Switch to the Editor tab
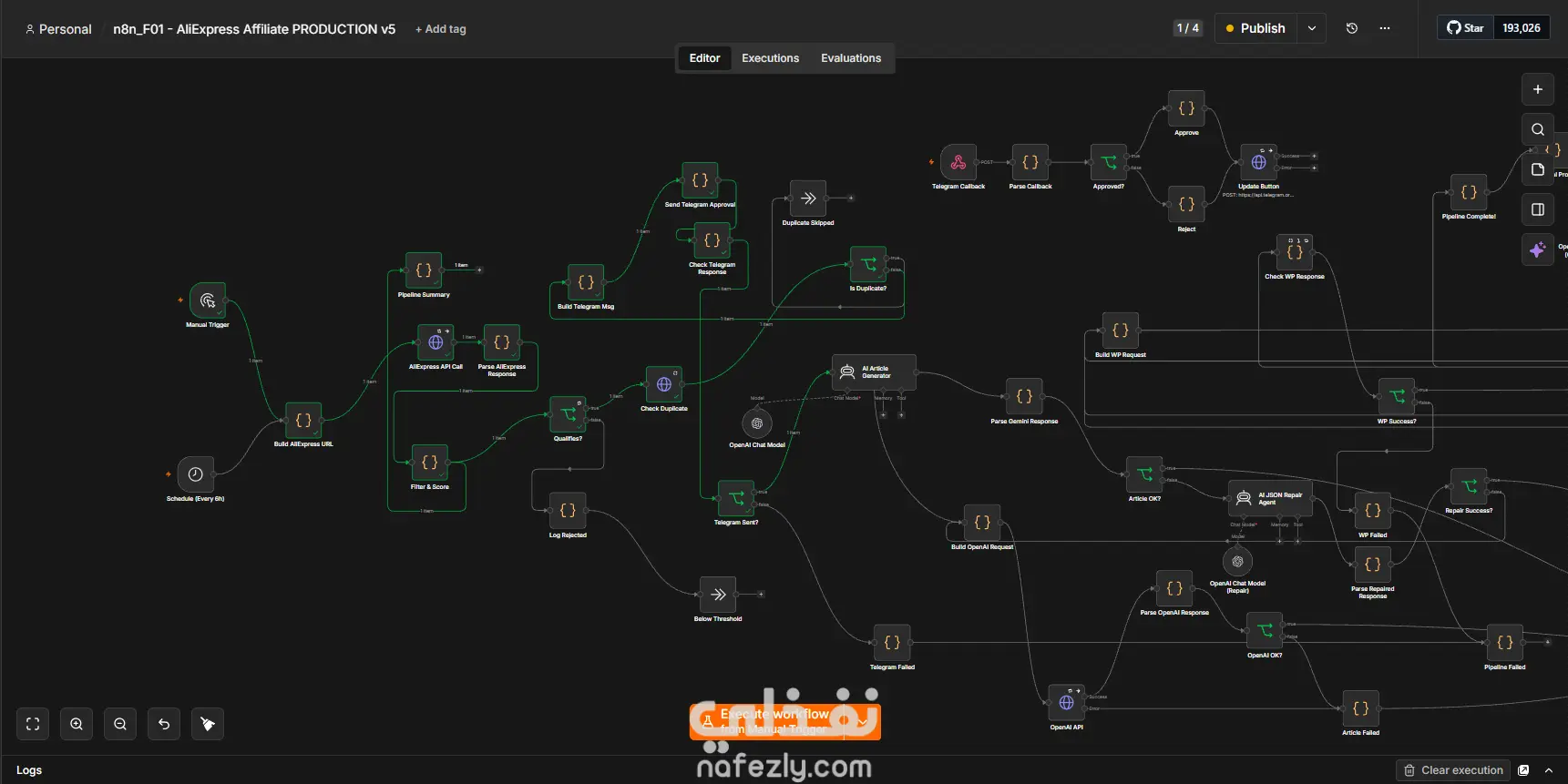The height and width of the screenshot is (784, 1568). coord(704,58)
